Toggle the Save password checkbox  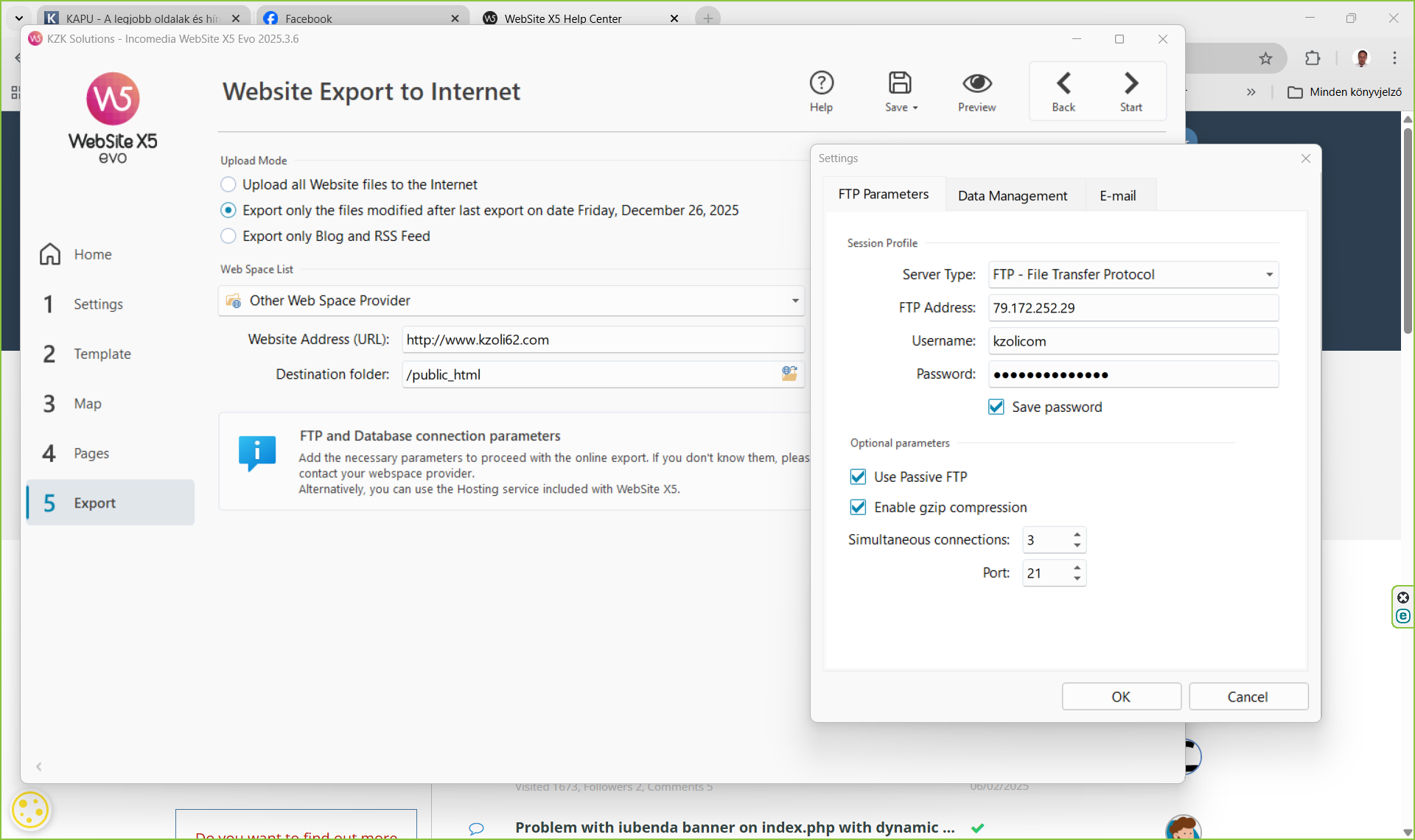pyautogui.click(x=996, y=407)
